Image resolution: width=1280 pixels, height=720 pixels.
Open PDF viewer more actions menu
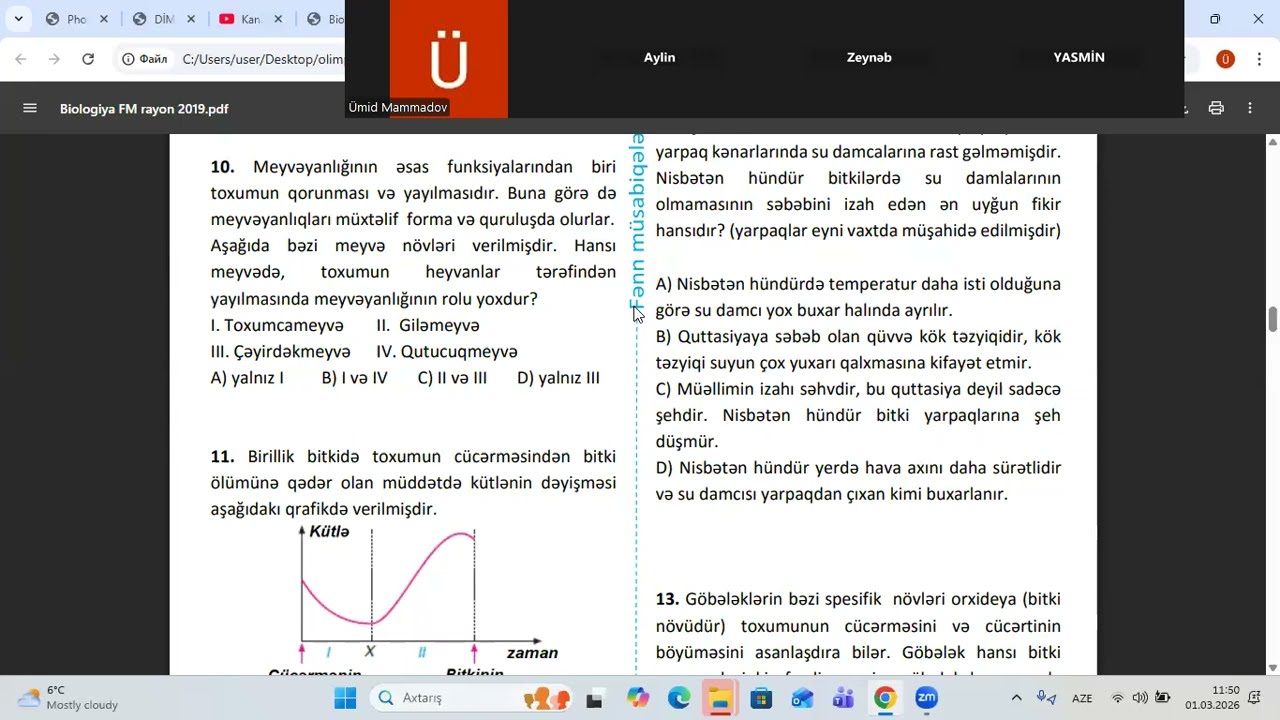1250,108
